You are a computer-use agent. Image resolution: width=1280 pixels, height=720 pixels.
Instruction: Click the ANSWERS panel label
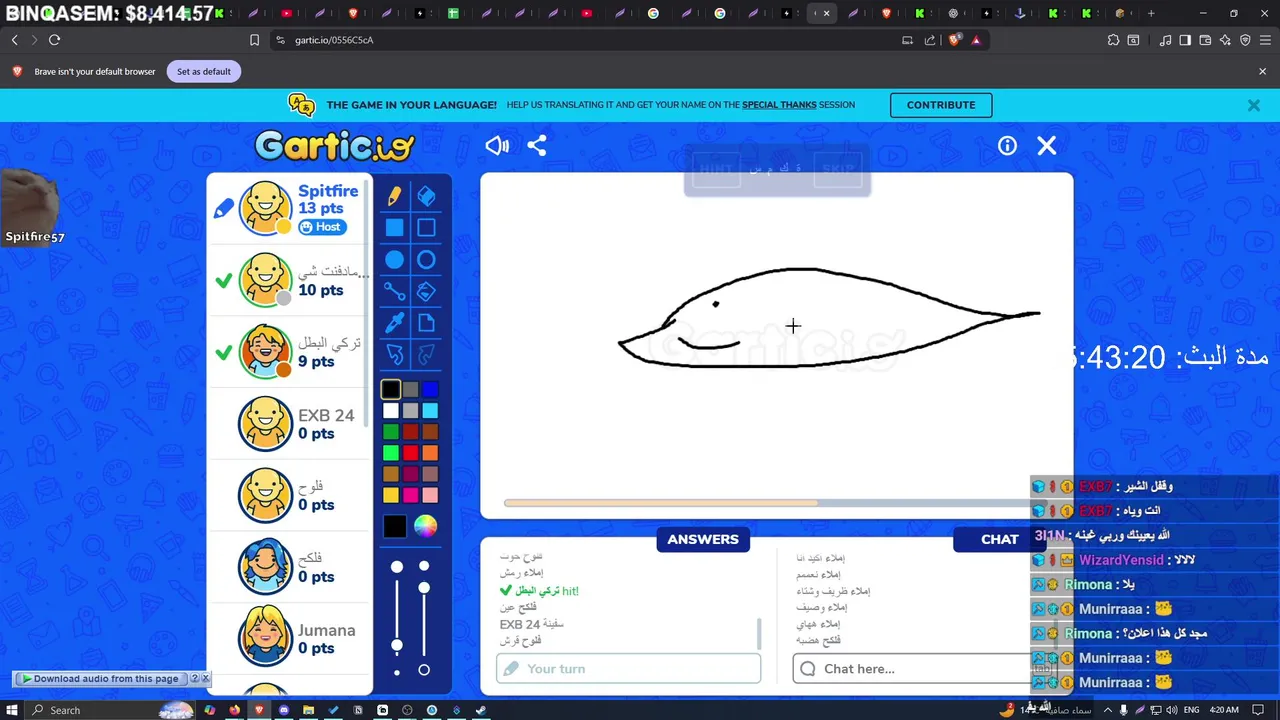coord(703,539)
